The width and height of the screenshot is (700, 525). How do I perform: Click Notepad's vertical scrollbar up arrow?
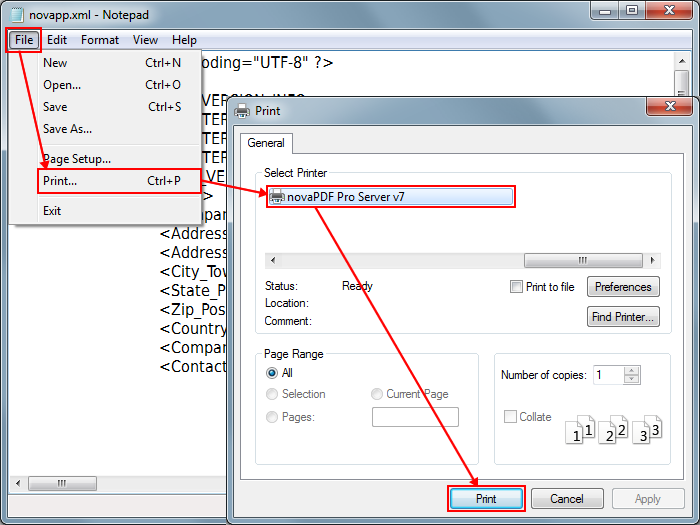(x=682, y=61)
